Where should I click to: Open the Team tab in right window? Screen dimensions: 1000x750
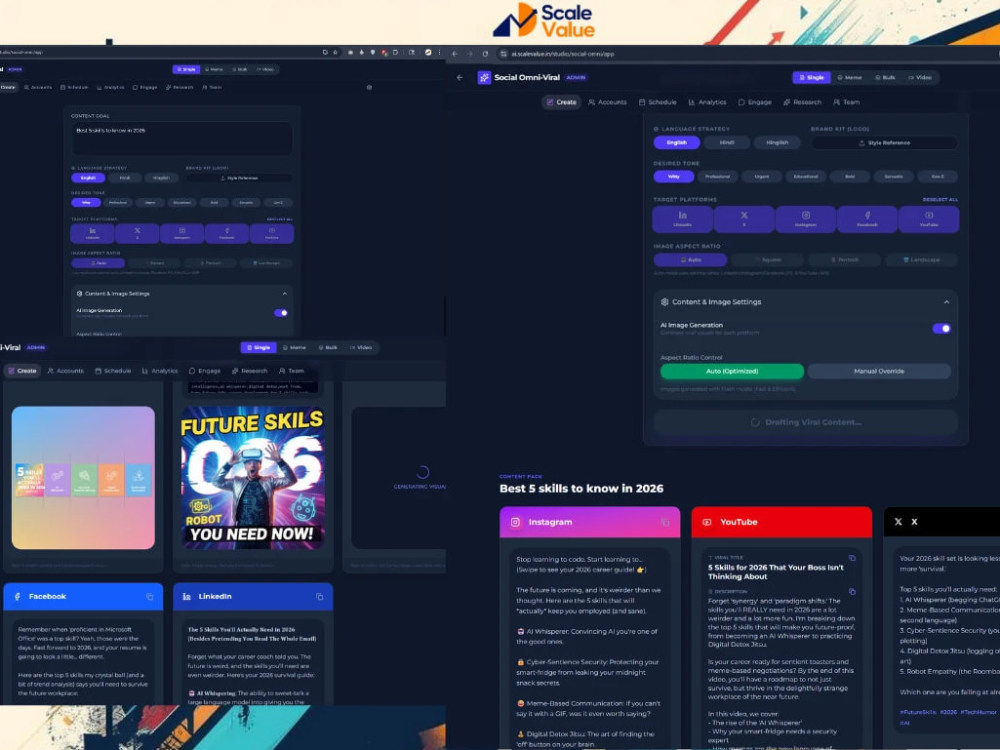846,102
